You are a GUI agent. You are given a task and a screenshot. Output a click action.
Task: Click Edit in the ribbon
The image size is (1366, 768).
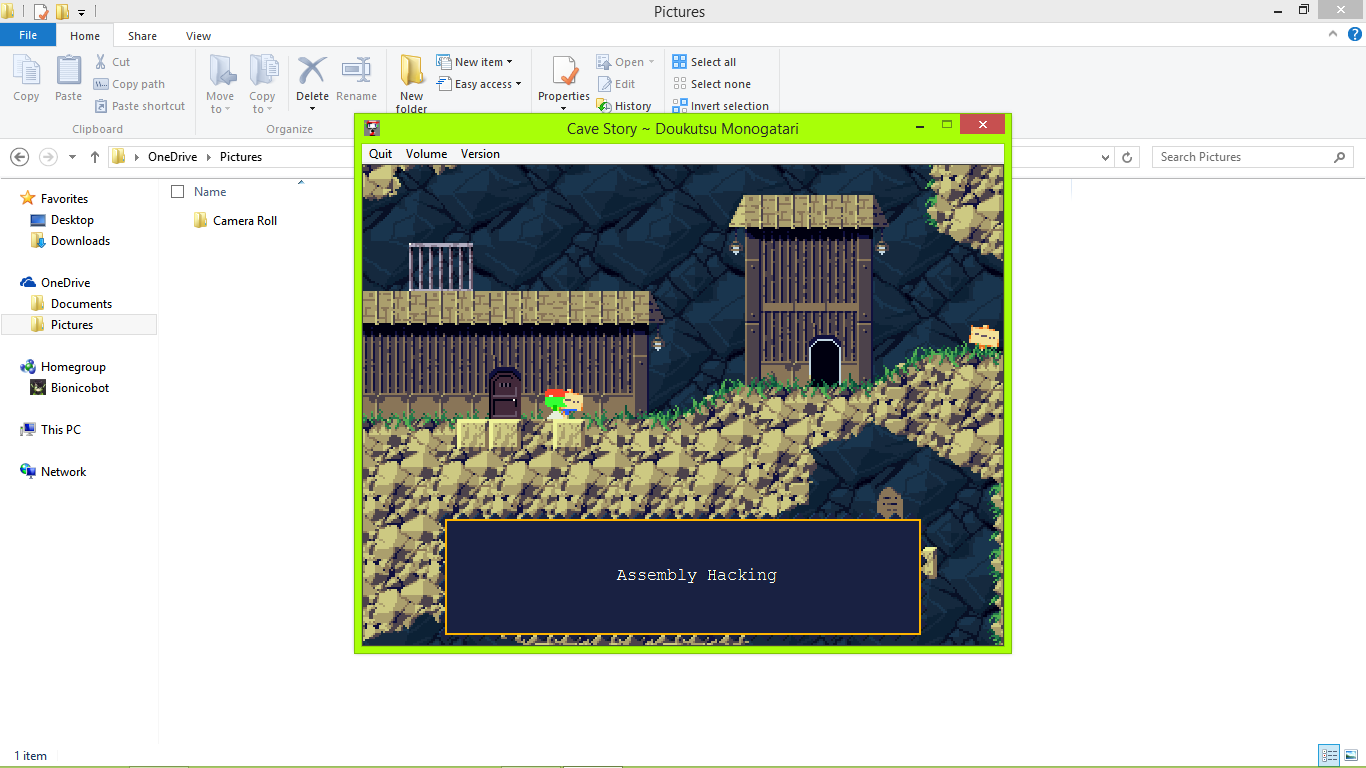click(x=617, y=84)
